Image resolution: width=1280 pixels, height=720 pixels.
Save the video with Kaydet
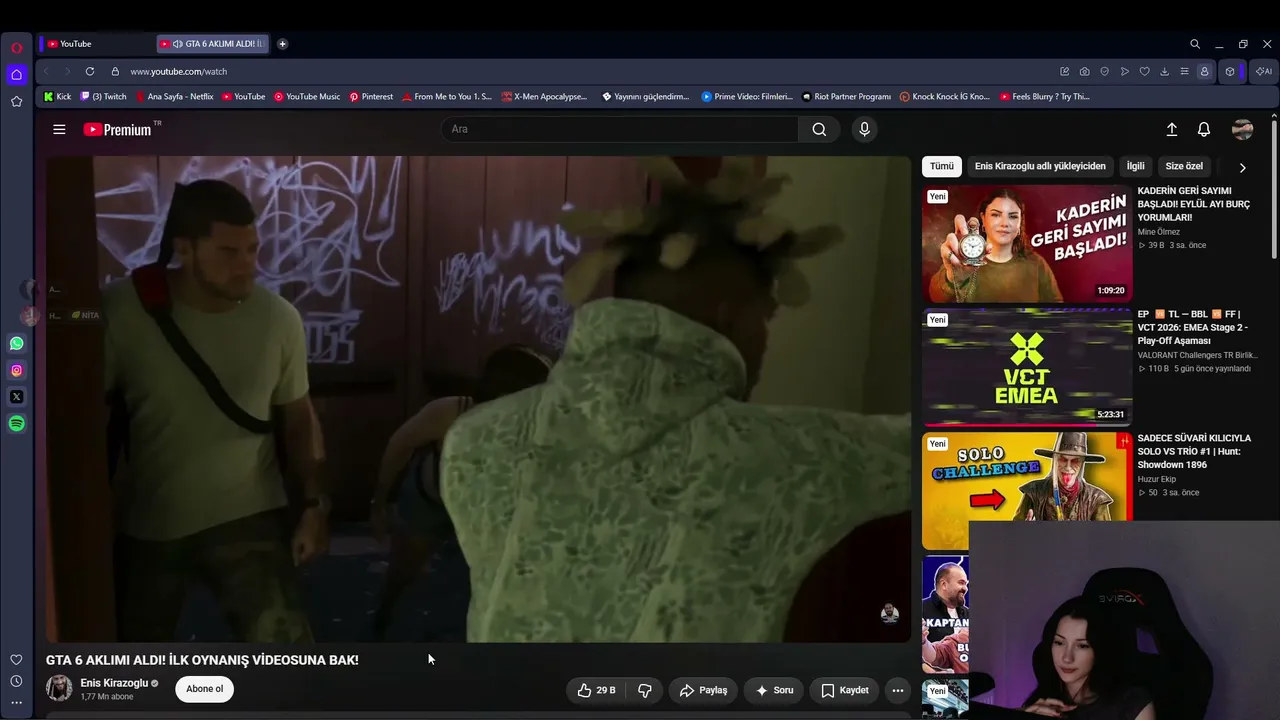[845, 690]
